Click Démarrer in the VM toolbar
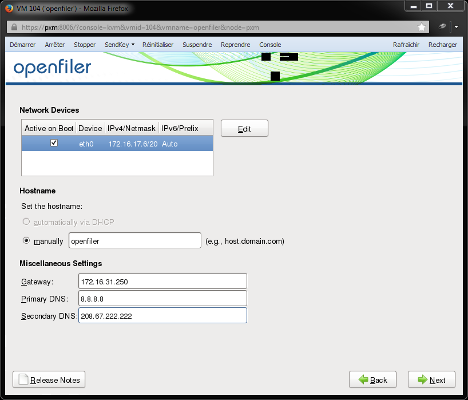Viewport: 468px width, 400px height. pos(23,45)
